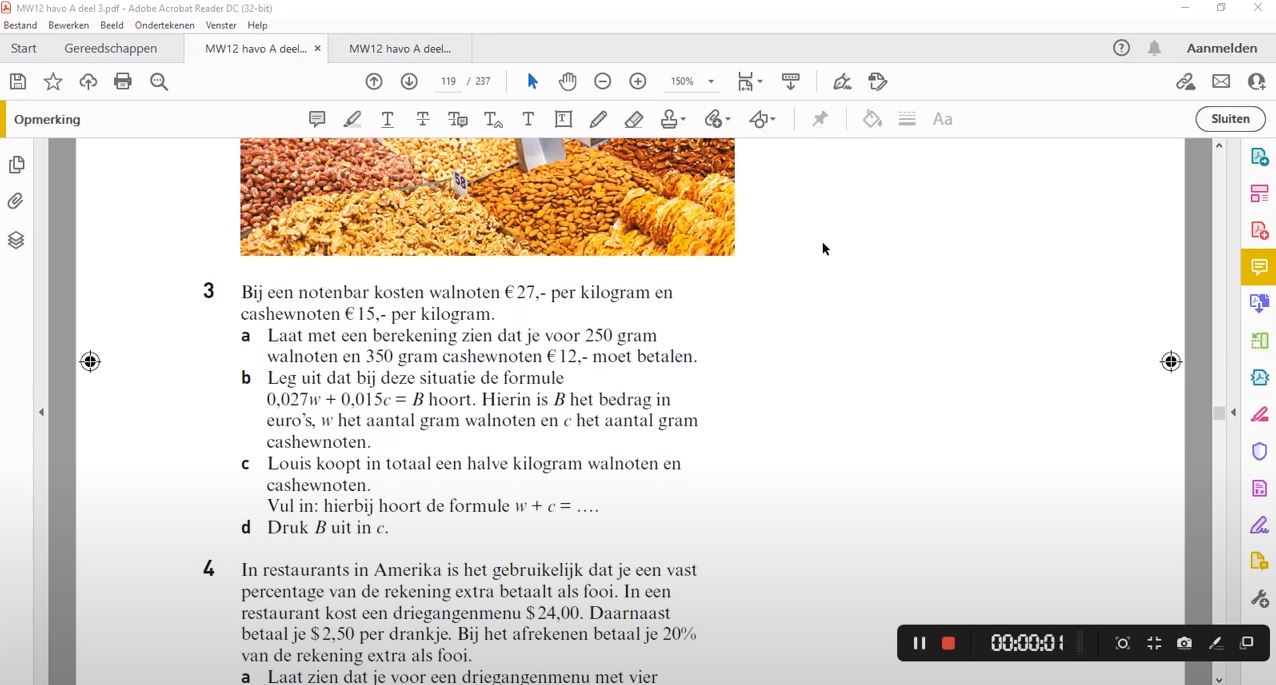Send the file by email envelope
1276x685 pixels.
click(x=1221, y=82)
